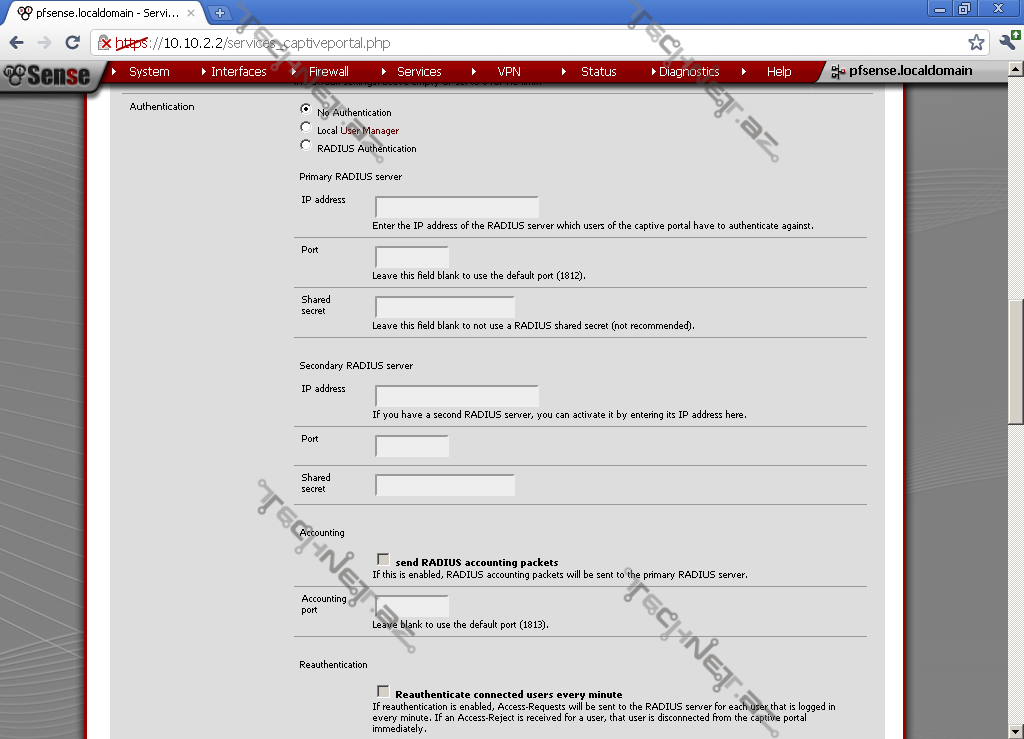This screenshot has width=1024, height=739.
Task: Open the Chrome wrench settings menu
Action: 1008,43
